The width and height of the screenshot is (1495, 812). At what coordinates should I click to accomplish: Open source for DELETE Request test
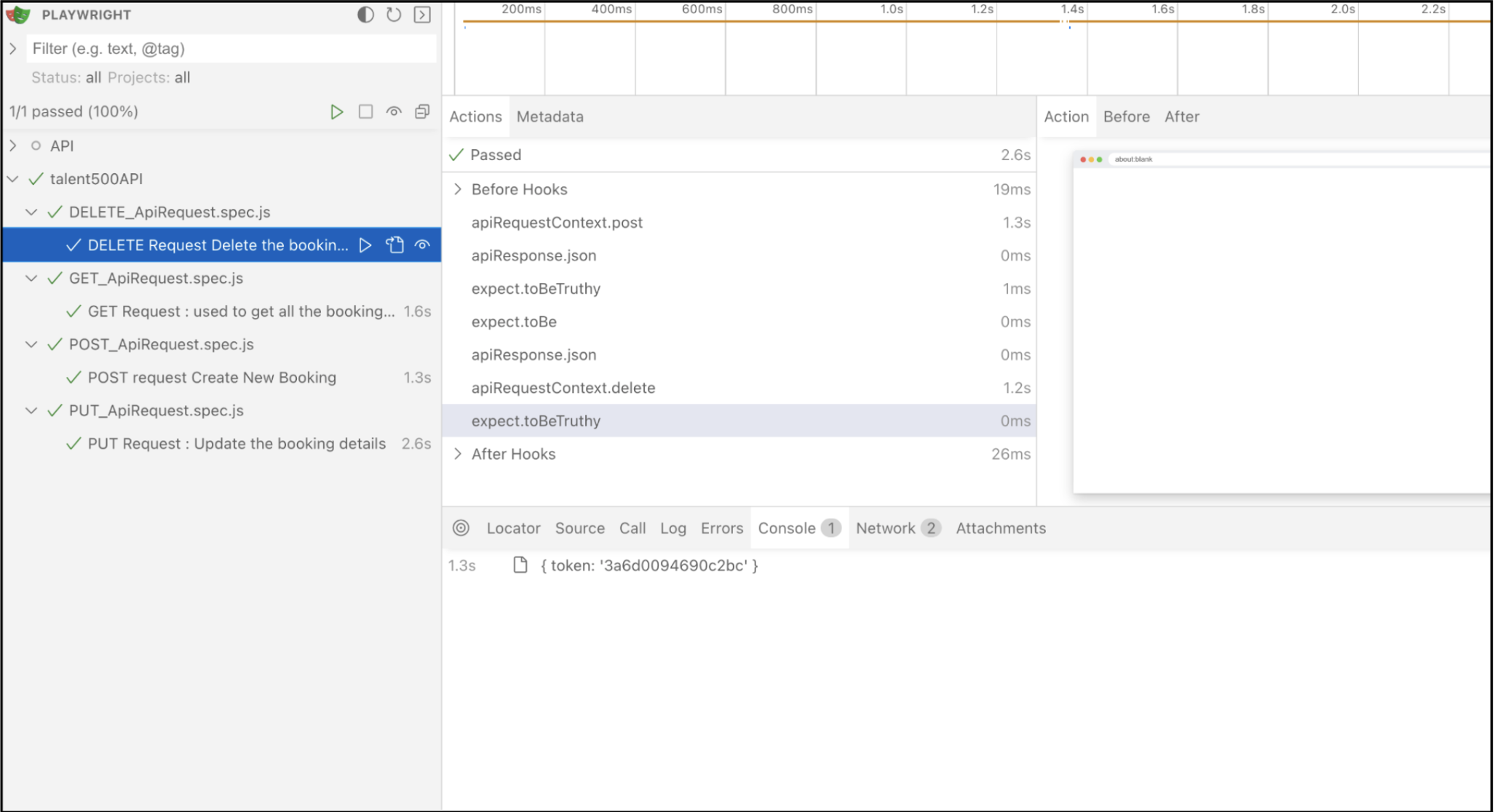[394, 245]
